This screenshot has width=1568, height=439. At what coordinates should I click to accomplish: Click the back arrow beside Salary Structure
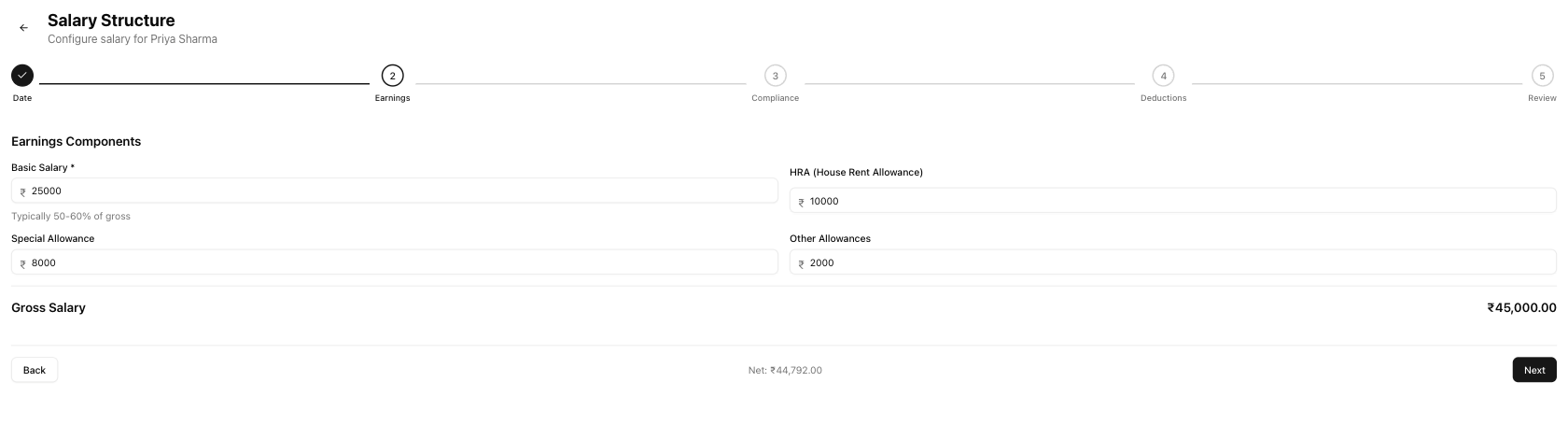tap(23, 28)
